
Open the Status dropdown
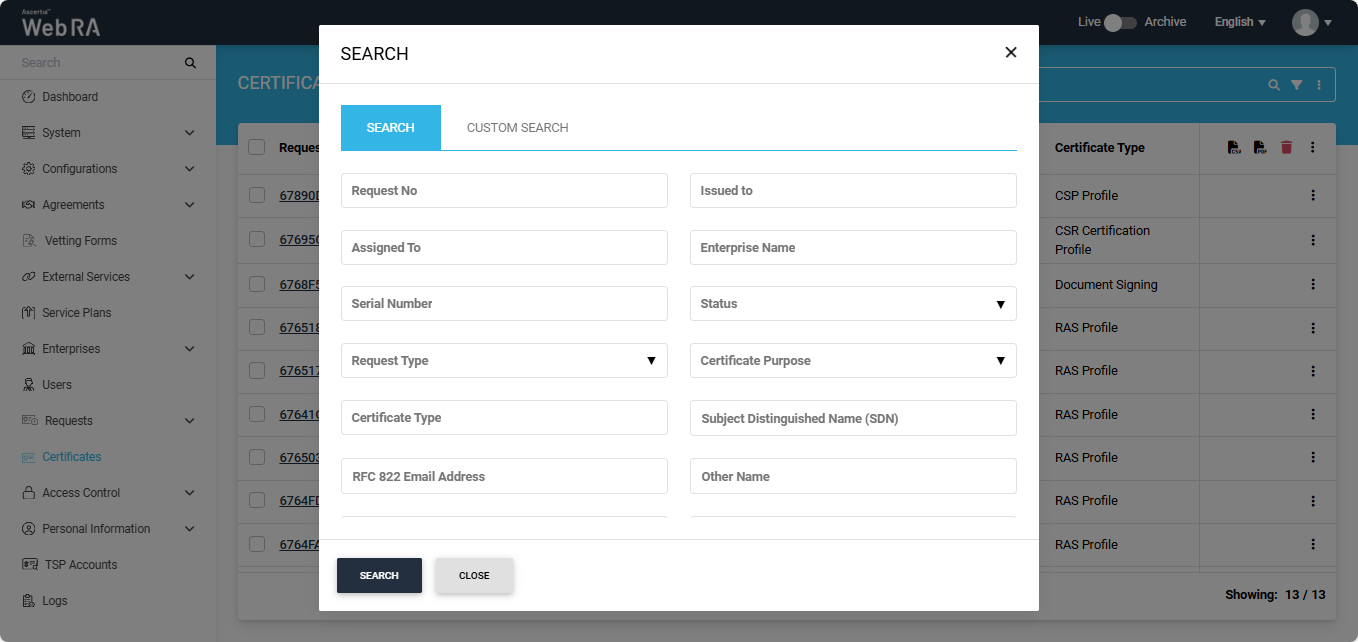pyautogui.click(x=853, y=304)
